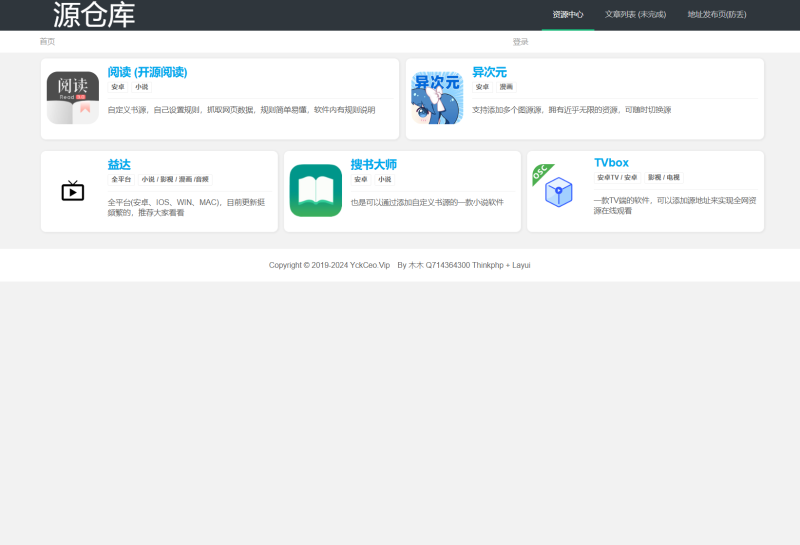
Task: Open the 异次元 title link
Action: point(489,72)
